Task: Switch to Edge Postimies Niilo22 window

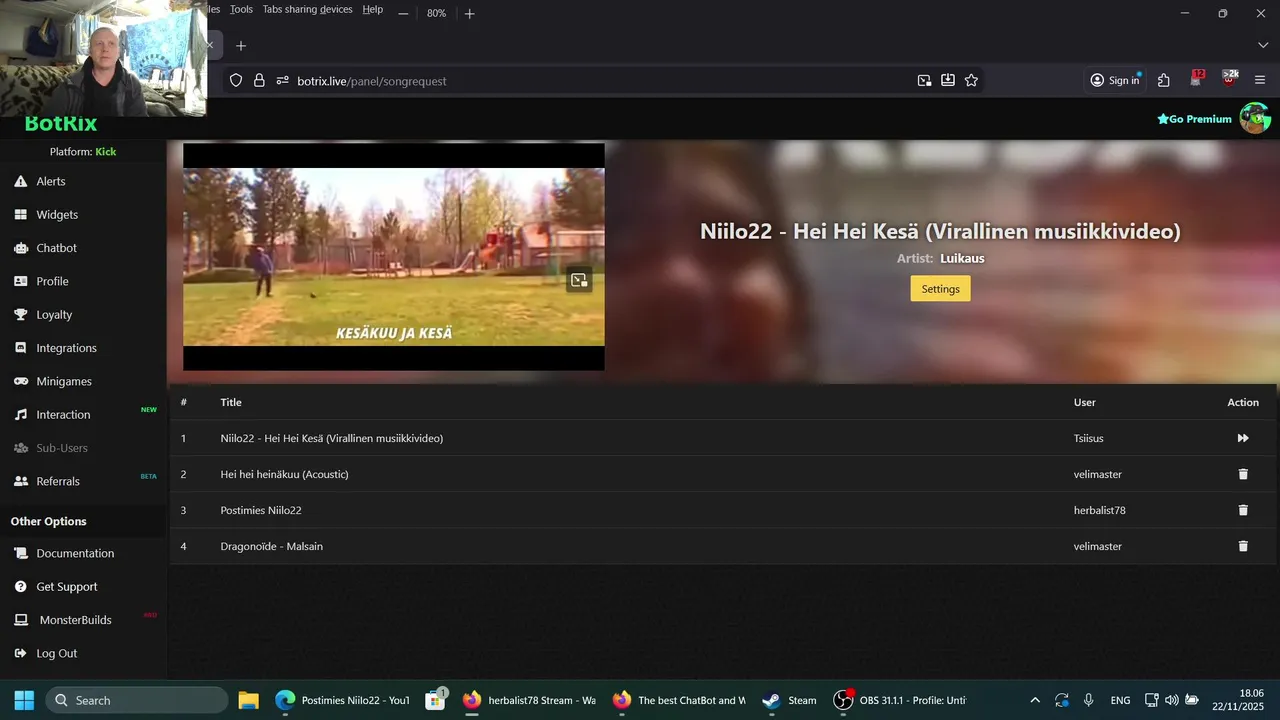Action: tap(342, 700)
